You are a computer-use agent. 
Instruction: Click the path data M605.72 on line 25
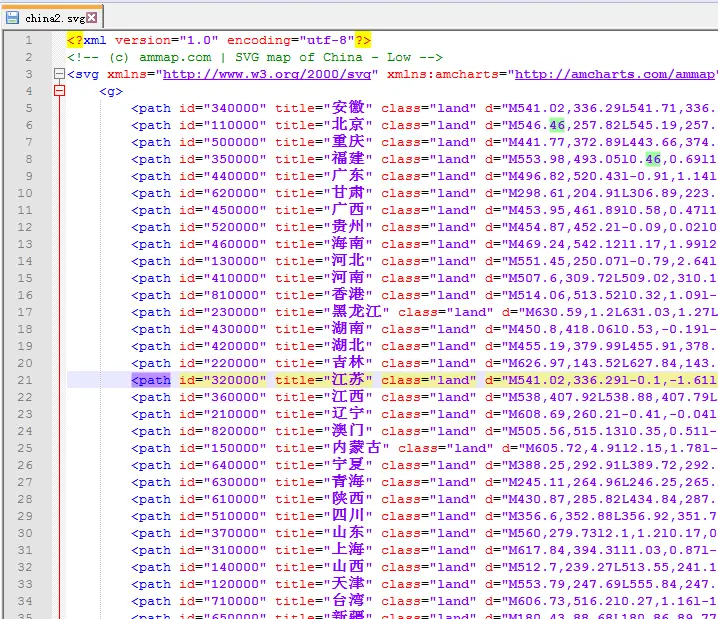[x=553, y=448]
